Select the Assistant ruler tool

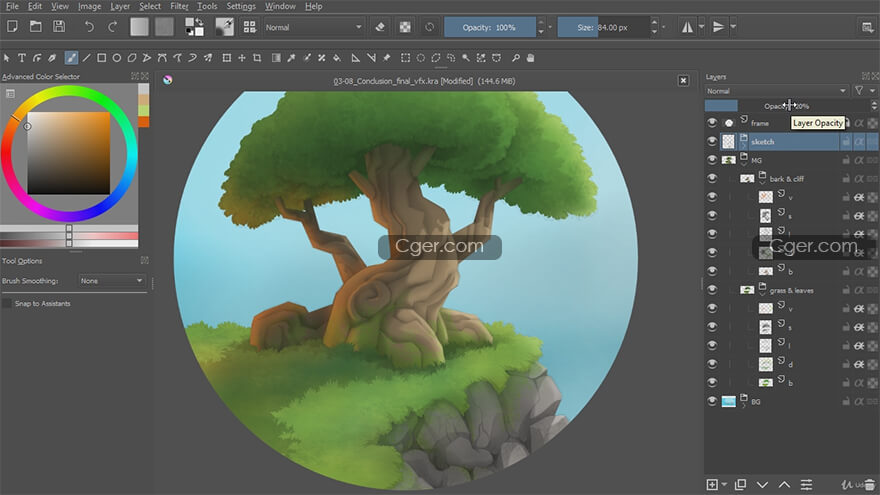click(355, 58)
